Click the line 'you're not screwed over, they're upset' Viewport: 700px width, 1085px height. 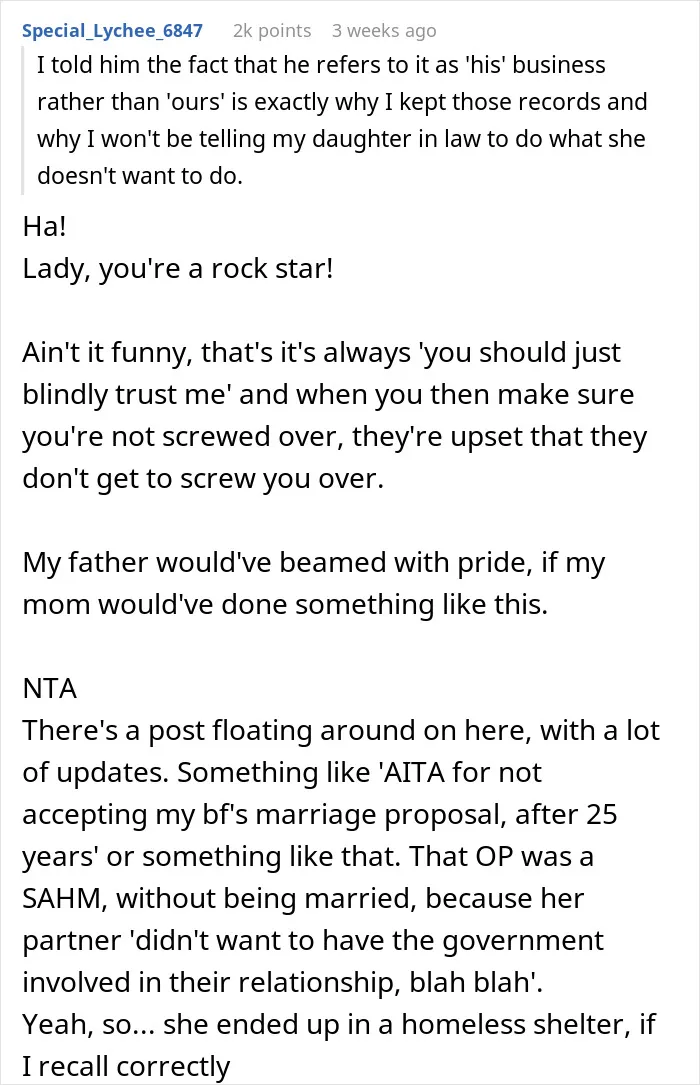pos(335,437)
